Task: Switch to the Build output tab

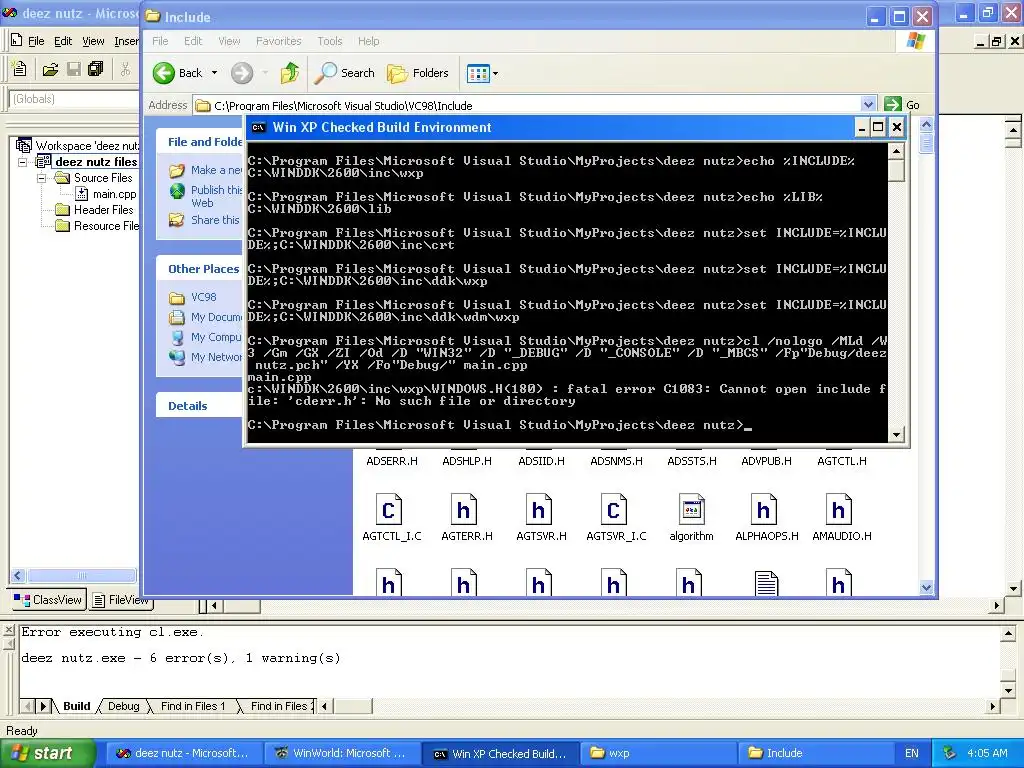Action: [x=76, y=706]
